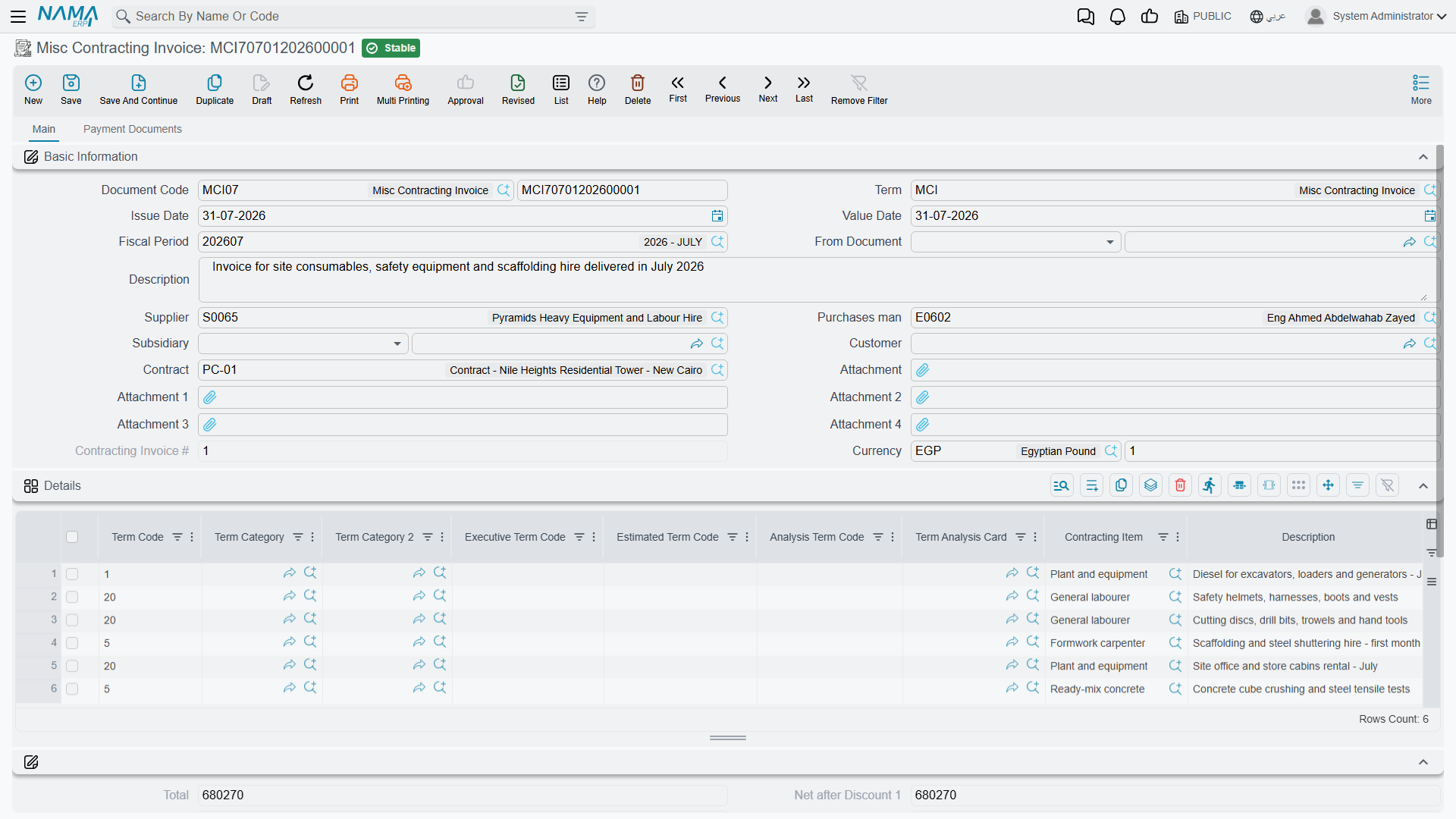The width and height of the screenshot is (1456, 819).
Task: Click the Total value field
Action: pos(463,795)
